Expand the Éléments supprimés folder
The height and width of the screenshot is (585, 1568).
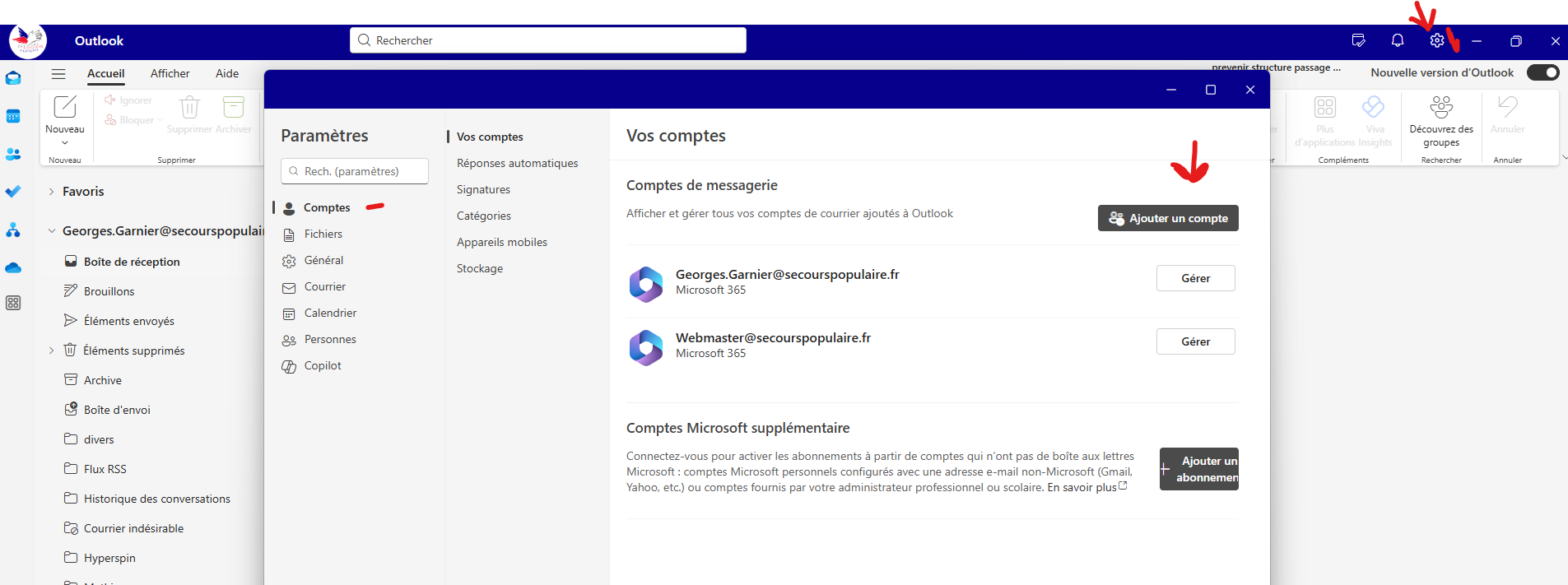click(51, 351)
